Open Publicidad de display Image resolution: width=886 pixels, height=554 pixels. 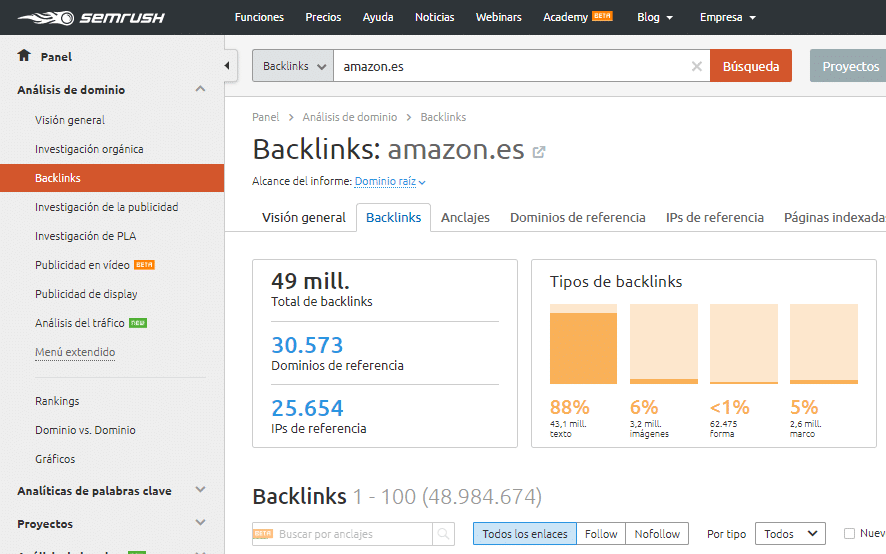click(x=86, y=294)
